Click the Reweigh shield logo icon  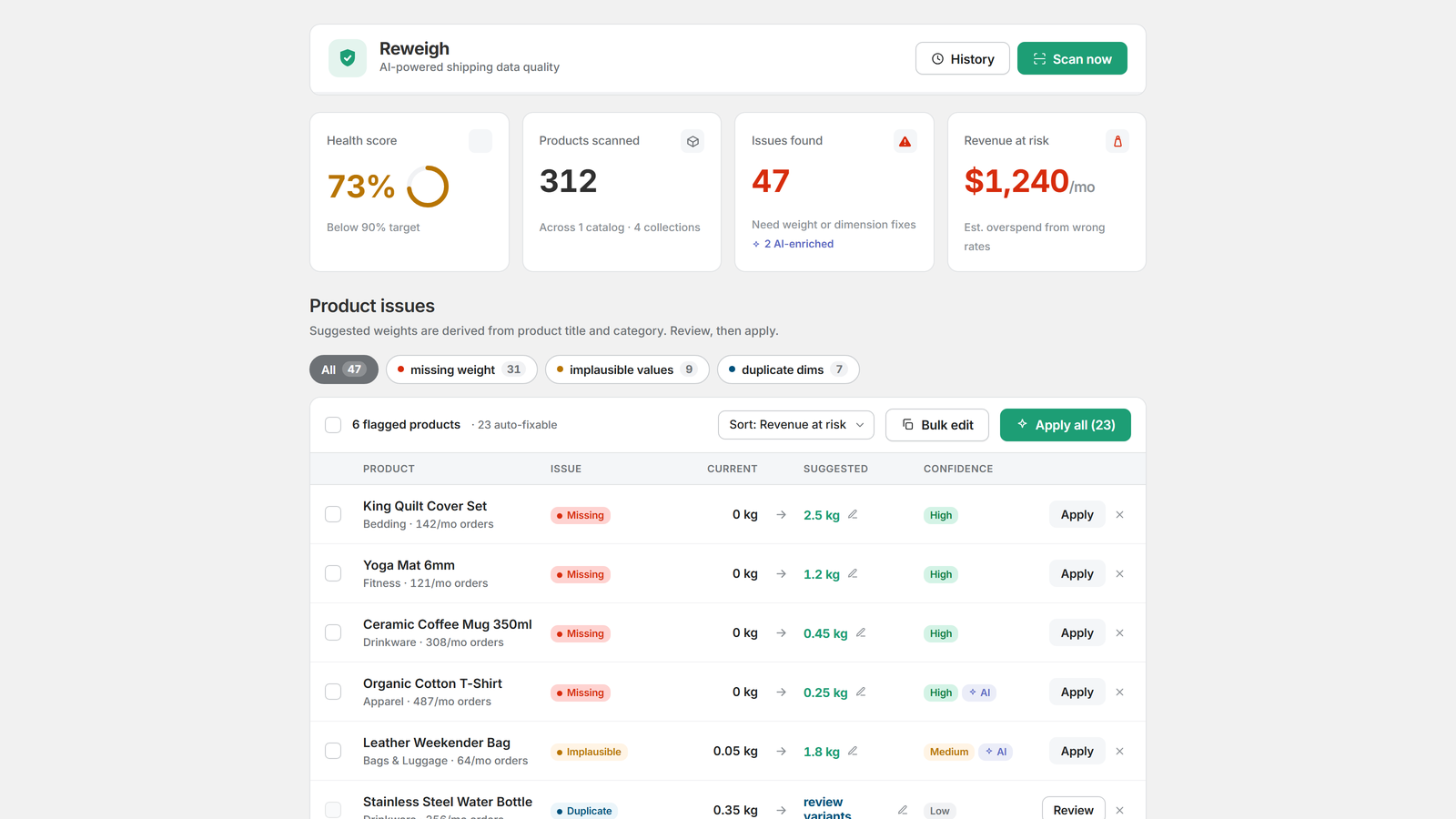coord(348,58)
